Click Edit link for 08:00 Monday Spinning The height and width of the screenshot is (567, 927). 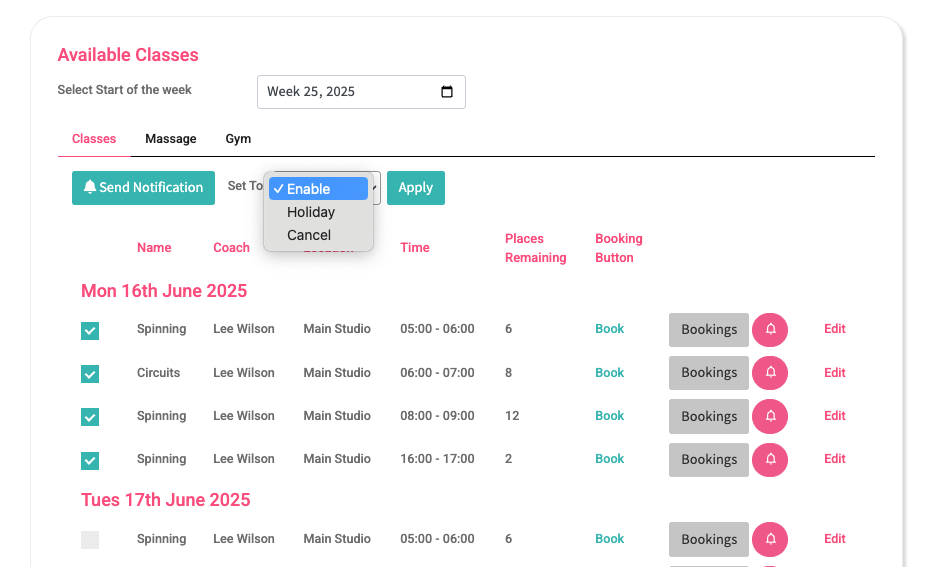(835, 416)
